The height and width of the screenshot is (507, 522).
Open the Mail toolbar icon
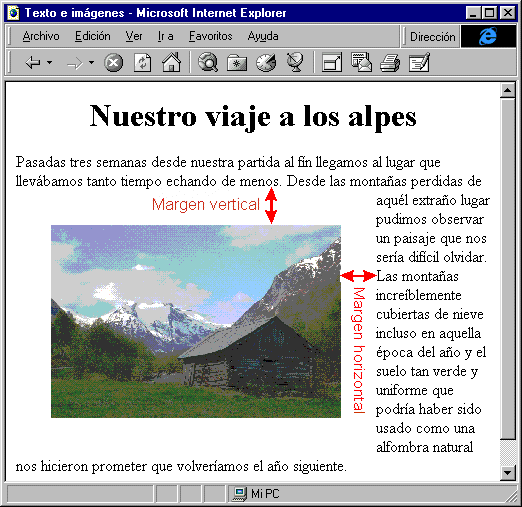361,62
